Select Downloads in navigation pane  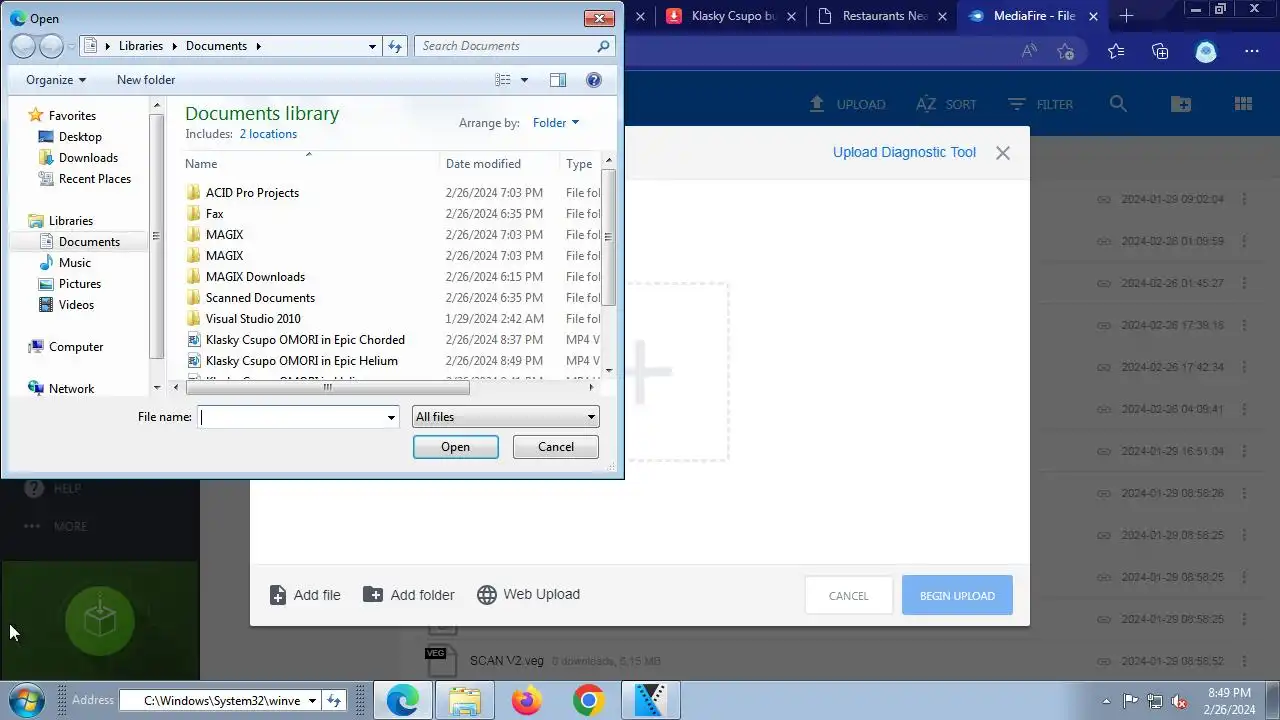point(88,158)
